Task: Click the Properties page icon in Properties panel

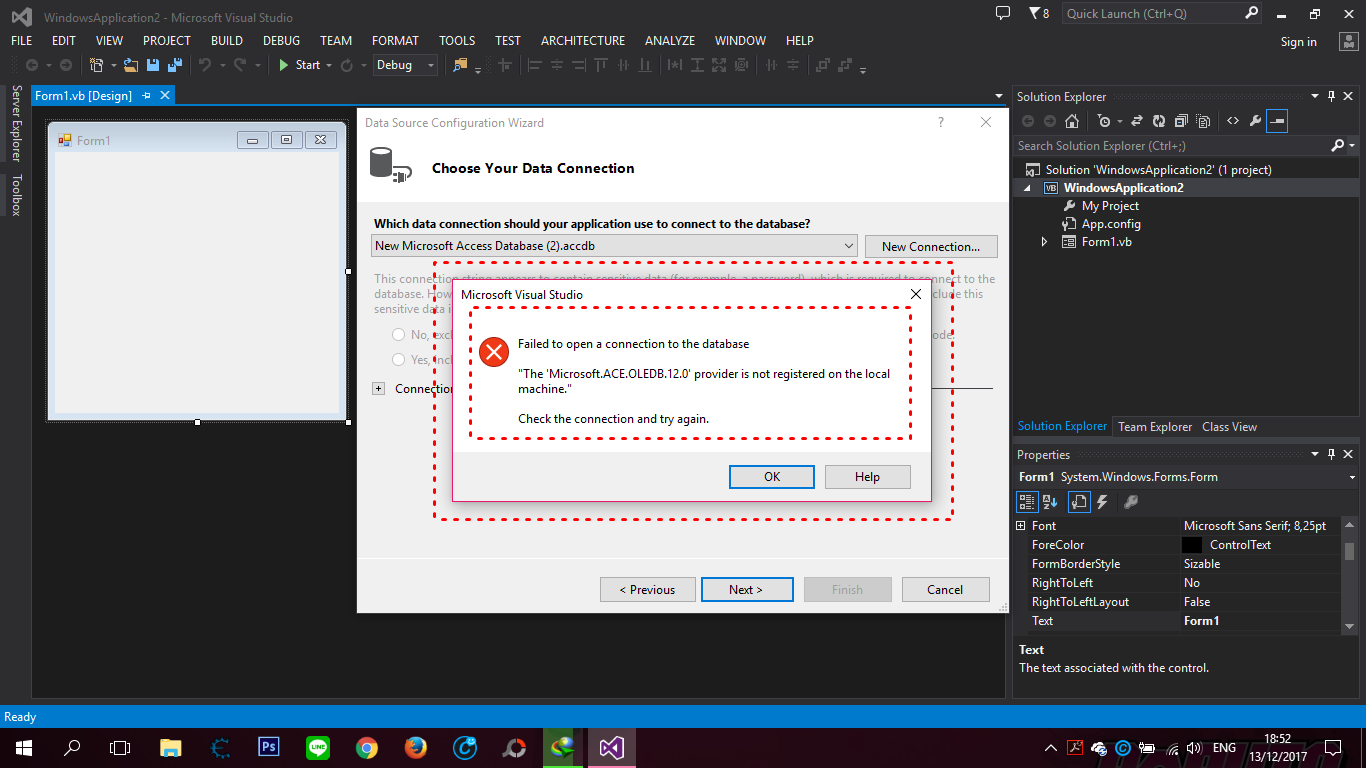Action: 1079,502
